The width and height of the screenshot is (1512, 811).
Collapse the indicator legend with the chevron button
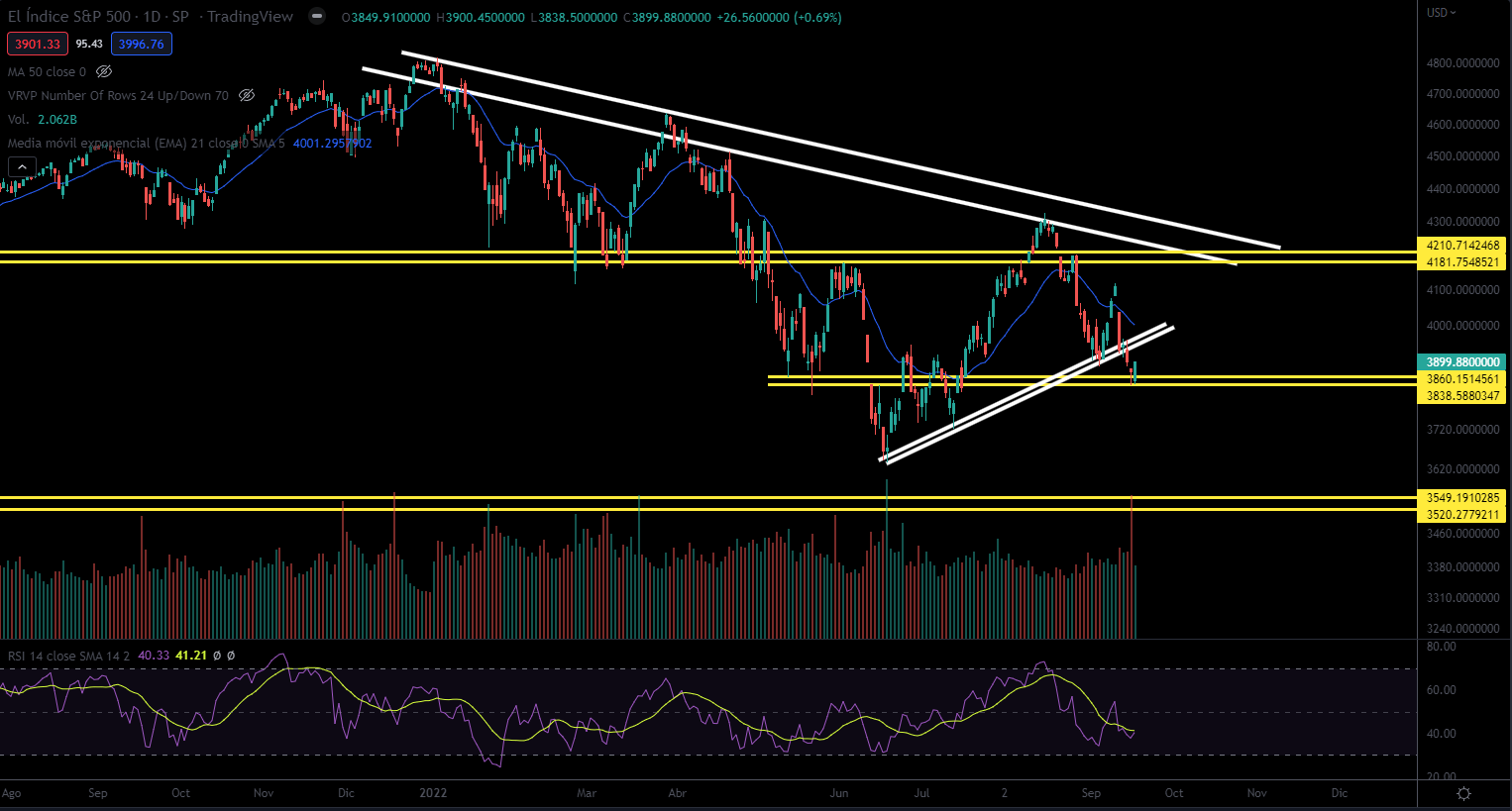pyautogui.click(x=22, y=167)
